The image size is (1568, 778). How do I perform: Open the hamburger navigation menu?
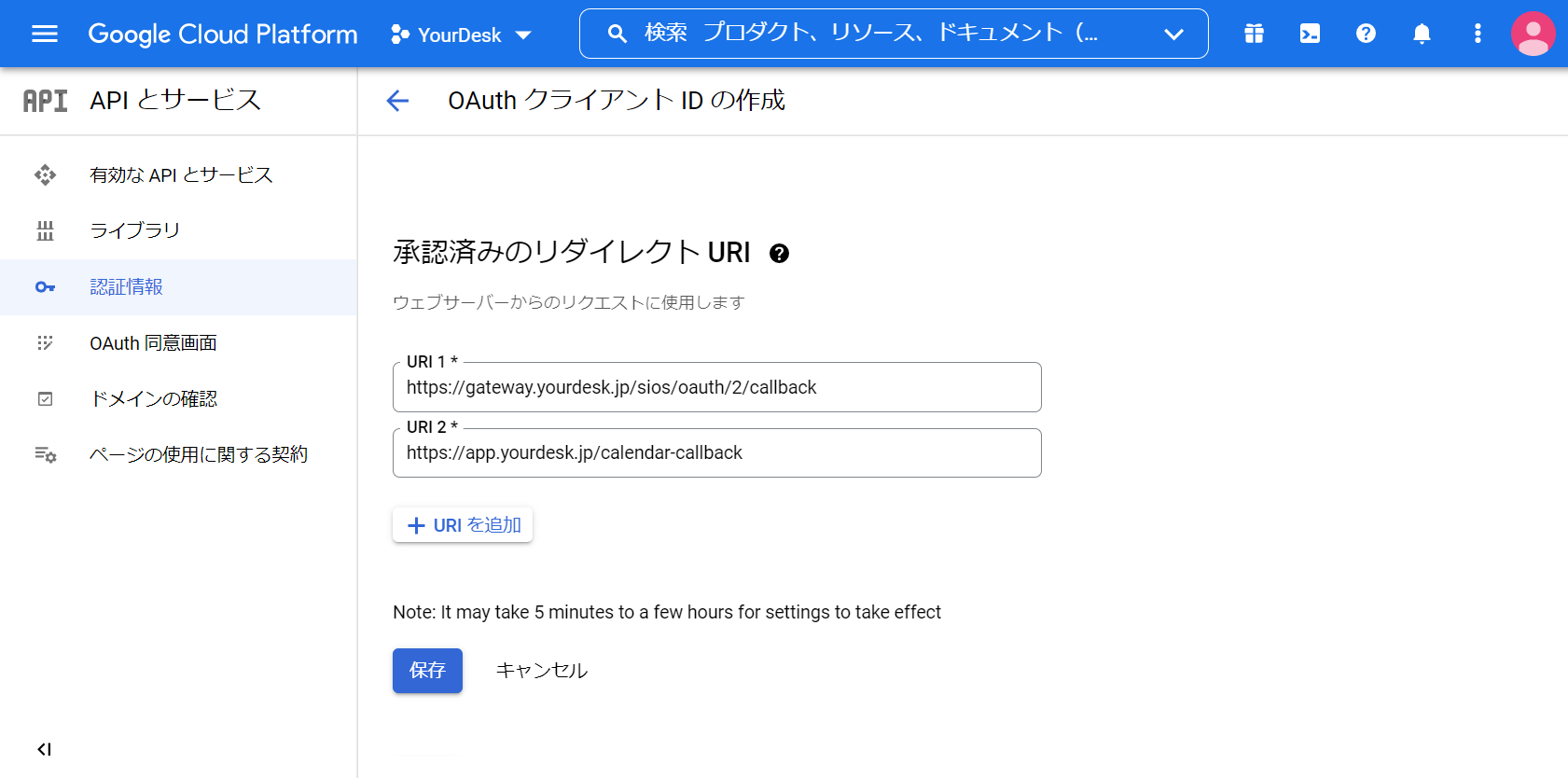[45, 35]
